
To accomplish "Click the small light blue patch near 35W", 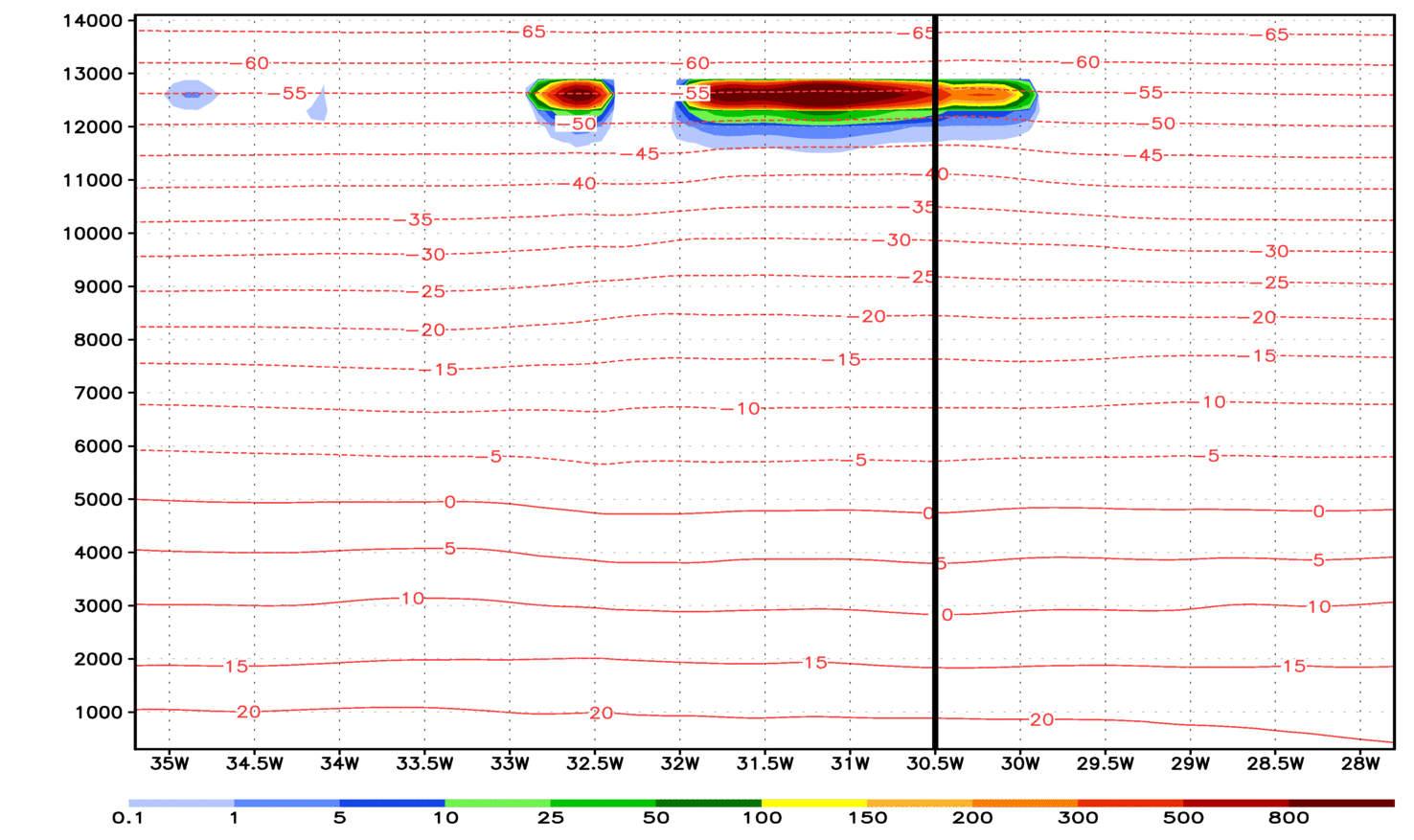I will pyautogui.click(x=191, y=94).
